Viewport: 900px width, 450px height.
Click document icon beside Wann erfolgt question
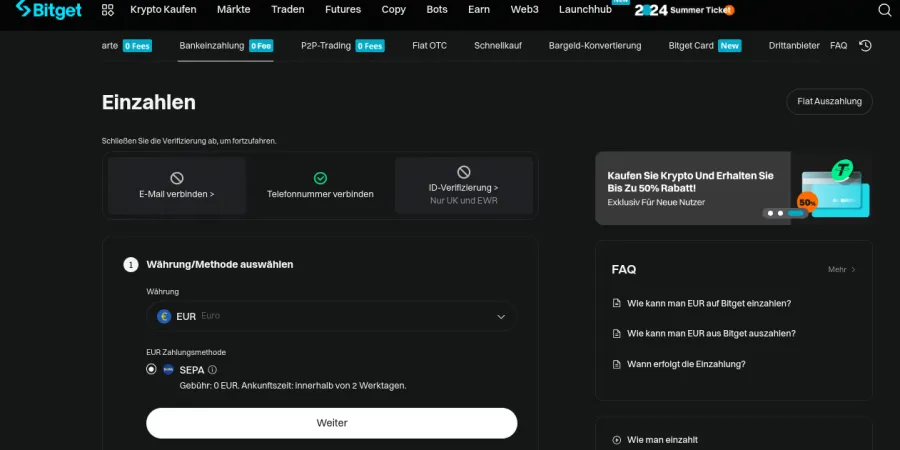(616, 364)
